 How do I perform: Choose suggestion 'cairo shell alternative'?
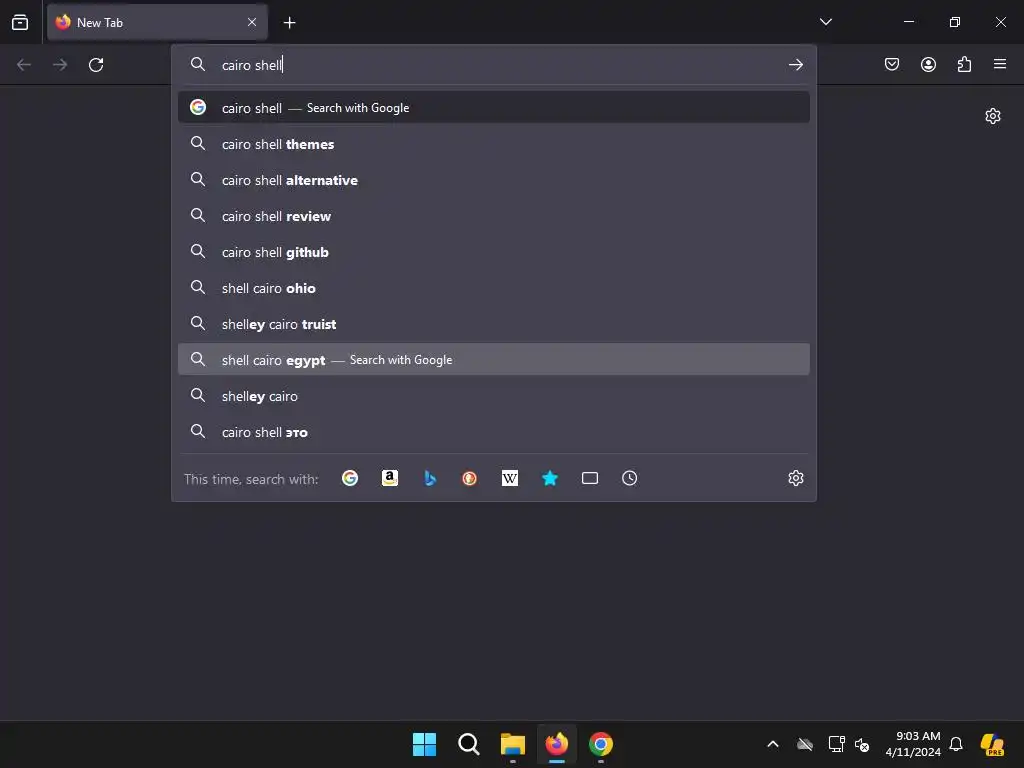point(494,180)
